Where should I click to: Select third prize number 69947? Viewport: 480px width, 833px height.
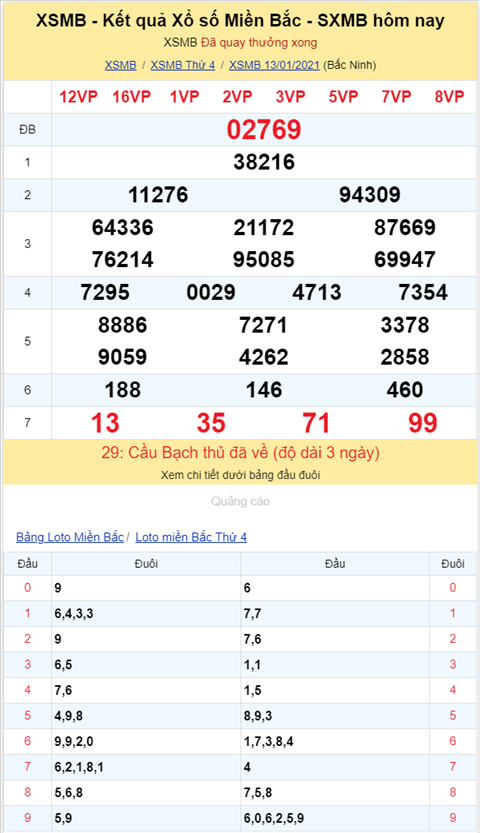(x=405, y=260)
